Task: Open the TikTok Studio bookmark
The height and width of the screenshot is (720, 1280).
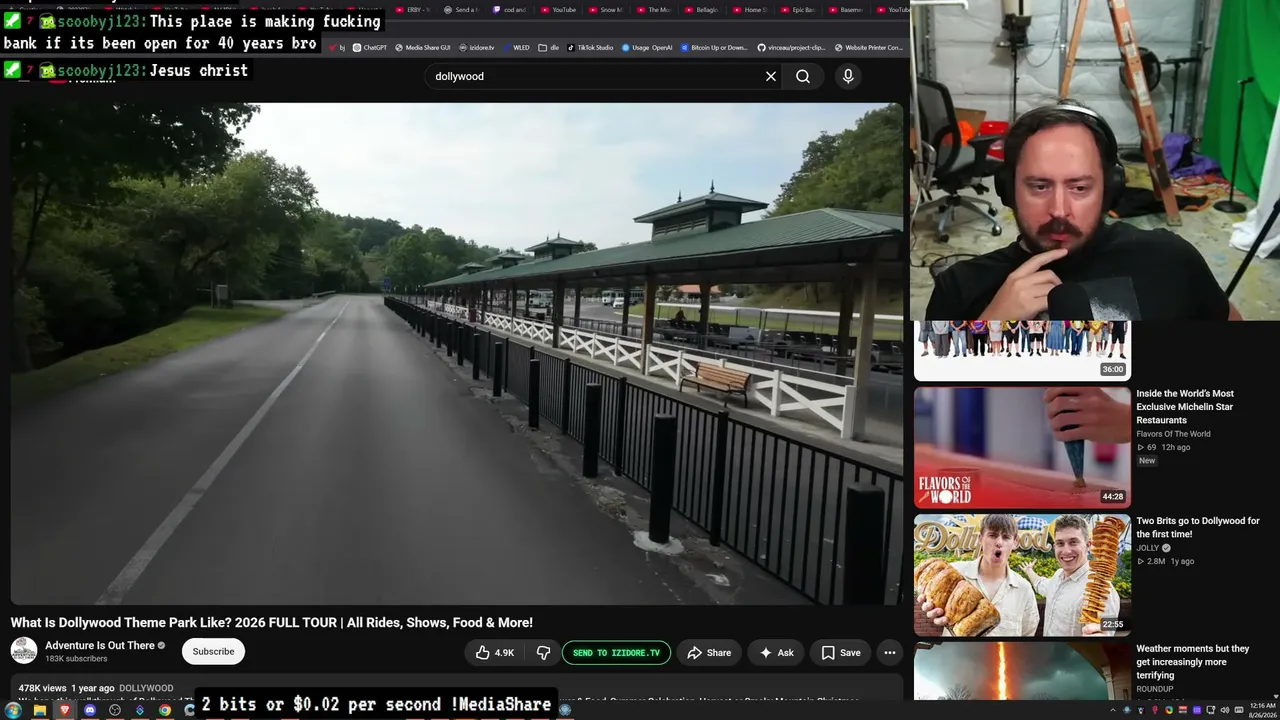Action: point(590,47)
